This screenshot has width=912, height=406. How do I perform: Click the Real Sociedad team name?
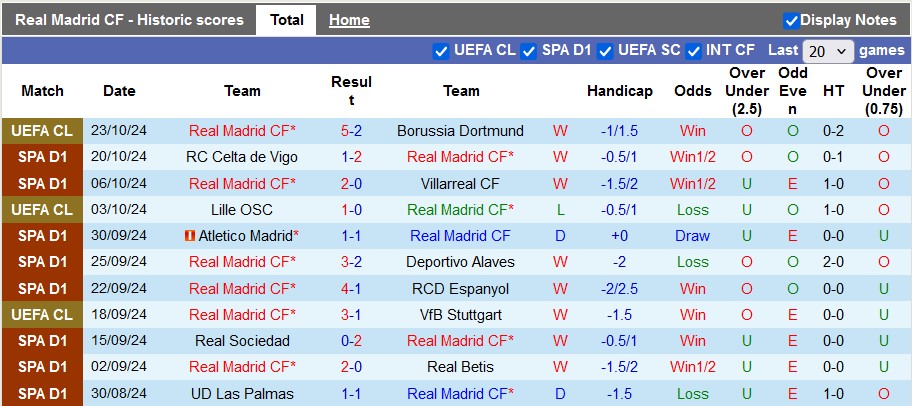pos(242,340)
